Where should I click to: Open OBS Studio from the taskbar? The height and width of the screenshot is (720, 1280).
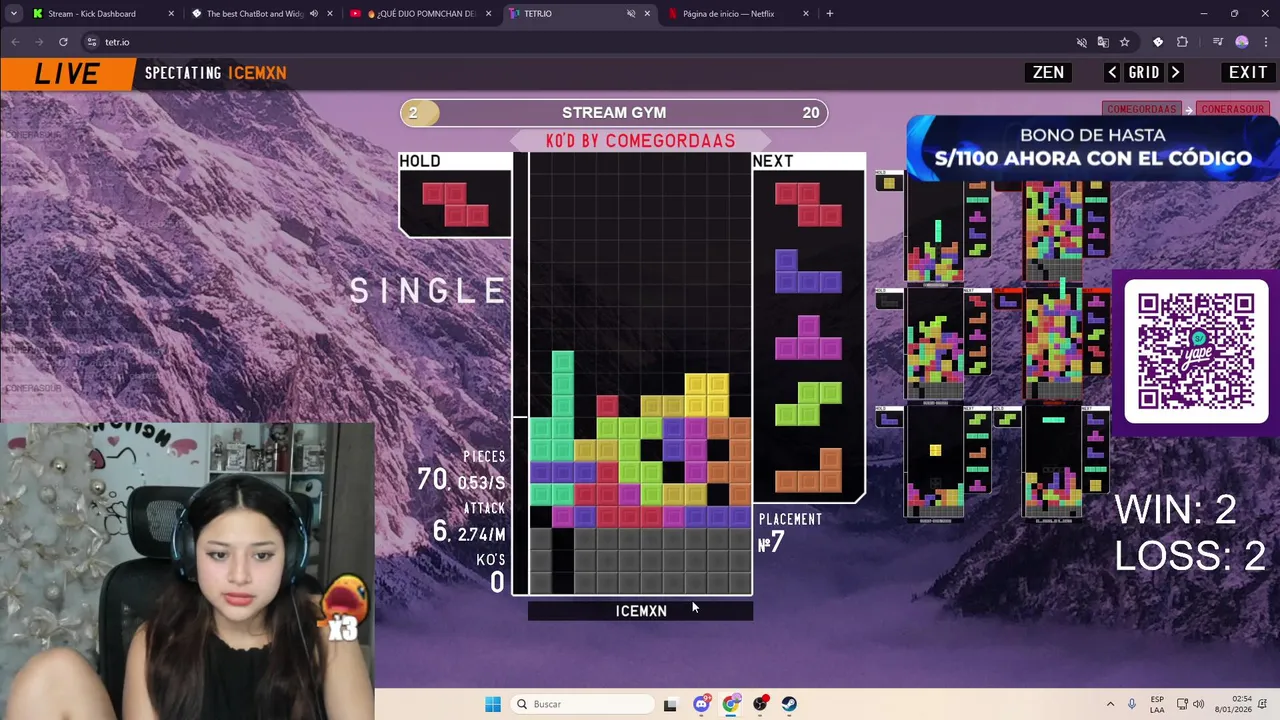tap(761, 704)
